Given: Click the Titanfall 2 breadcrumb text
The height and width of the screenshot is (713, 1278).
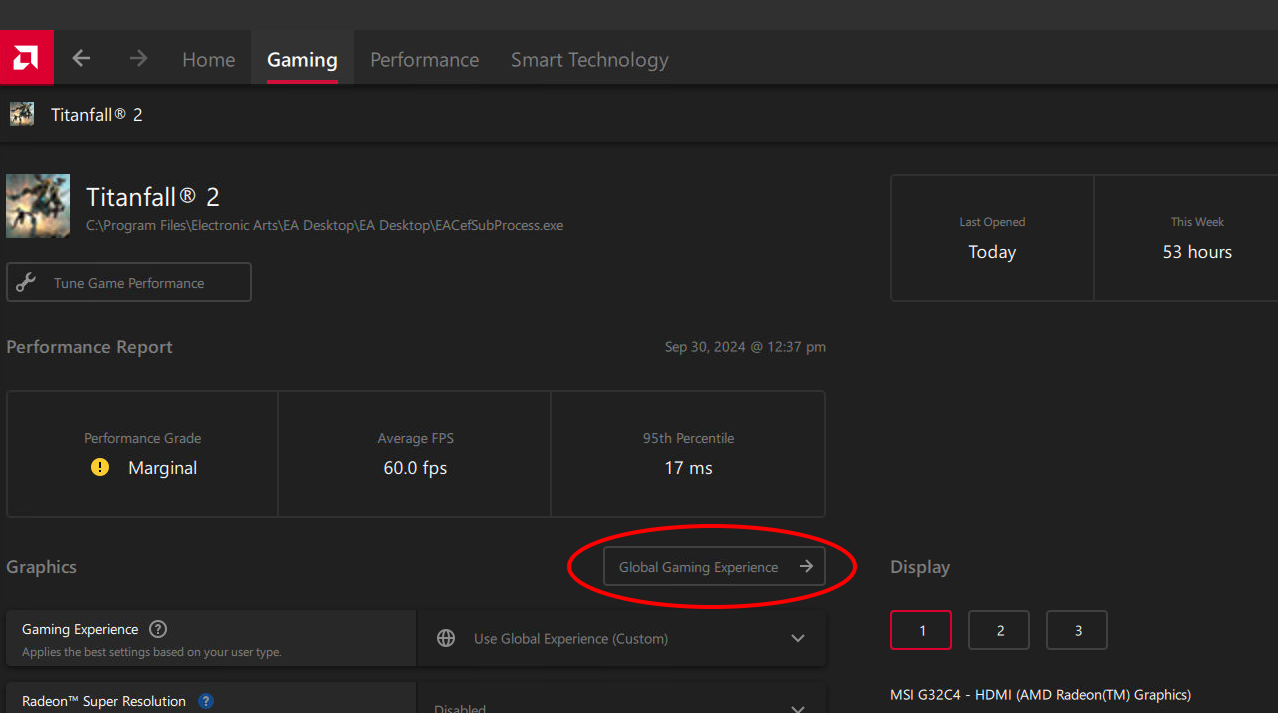Looking at the screenshot, I should coord(97,114).
